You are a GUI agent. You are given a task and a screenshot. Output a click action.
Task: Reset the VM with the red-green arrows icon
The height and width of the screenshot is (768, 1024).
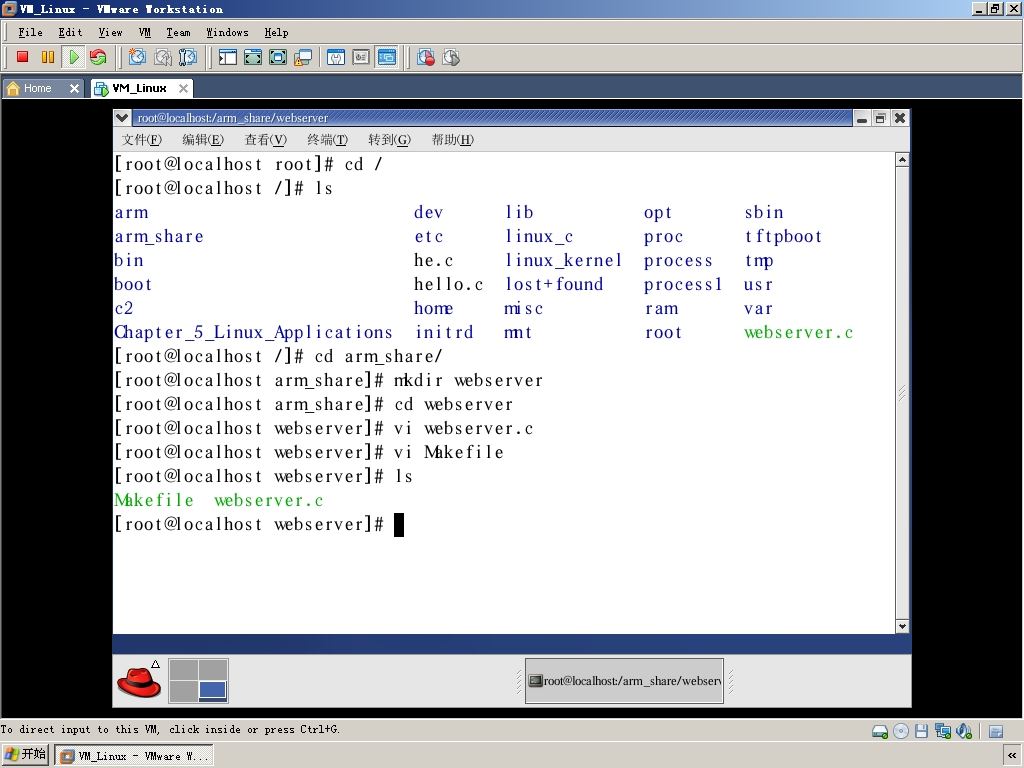pos(98,57)
